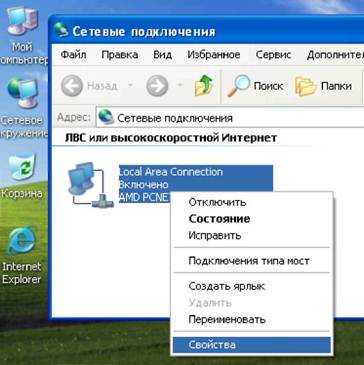Click the window title bar network icon
Image resolution: width=364 pixels, height=365 pixels.
coord(61,30)
